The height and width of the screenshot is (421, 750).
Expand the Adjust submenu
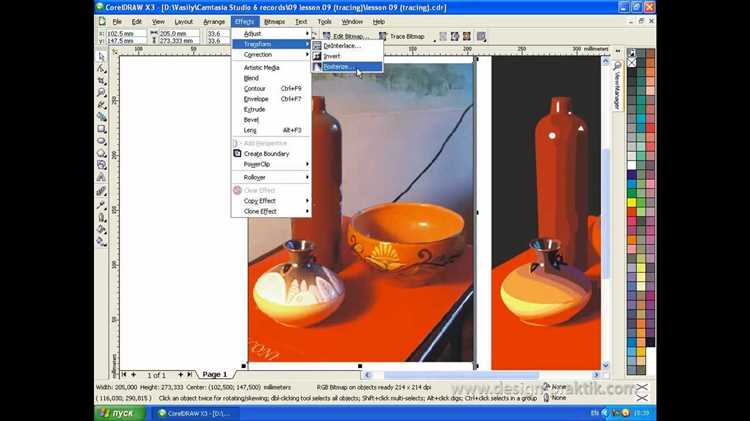271,33
